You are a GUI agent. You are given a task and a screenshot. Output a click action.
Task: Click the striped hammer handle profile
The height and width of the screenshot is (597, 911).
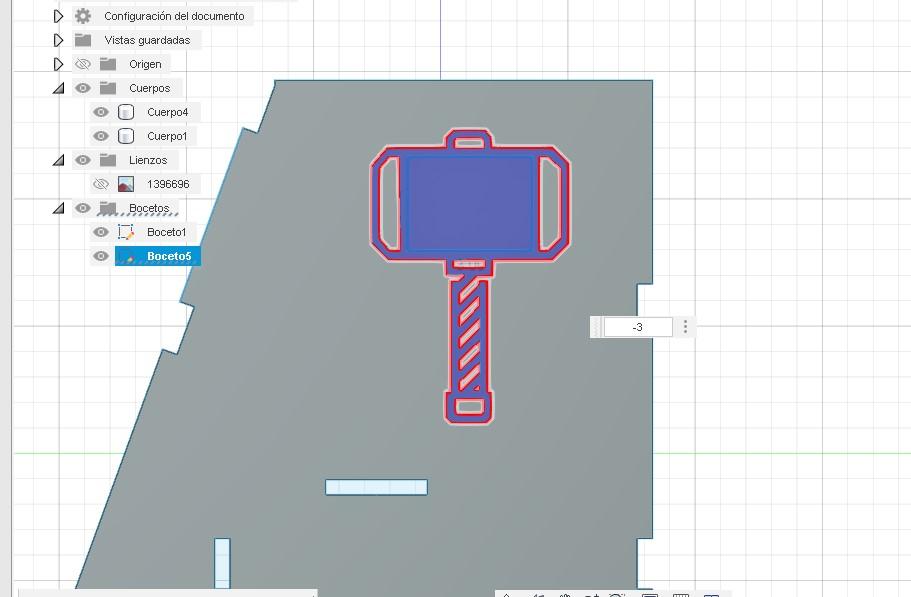469,337
